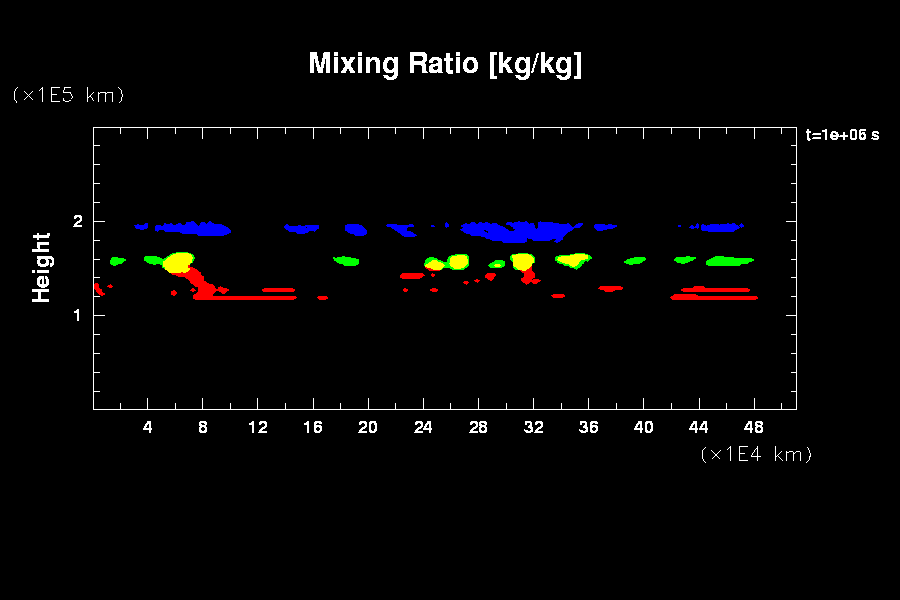Screen dimensions: 900x600
Task: Click the "Height" vertical axis label
Action: tap(41, 267)
